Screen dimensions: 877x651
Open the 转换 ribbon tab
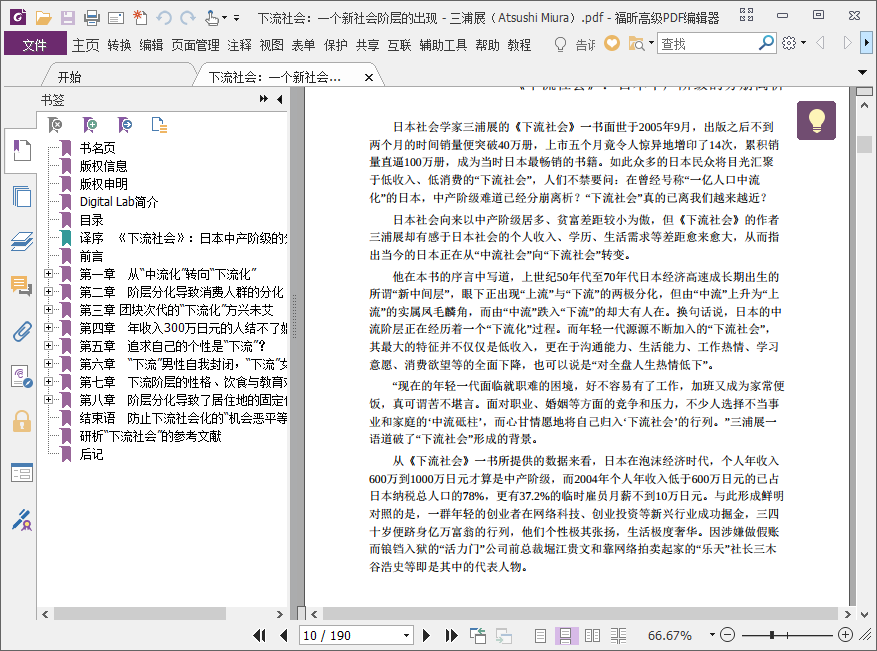[x=119, y=45]
